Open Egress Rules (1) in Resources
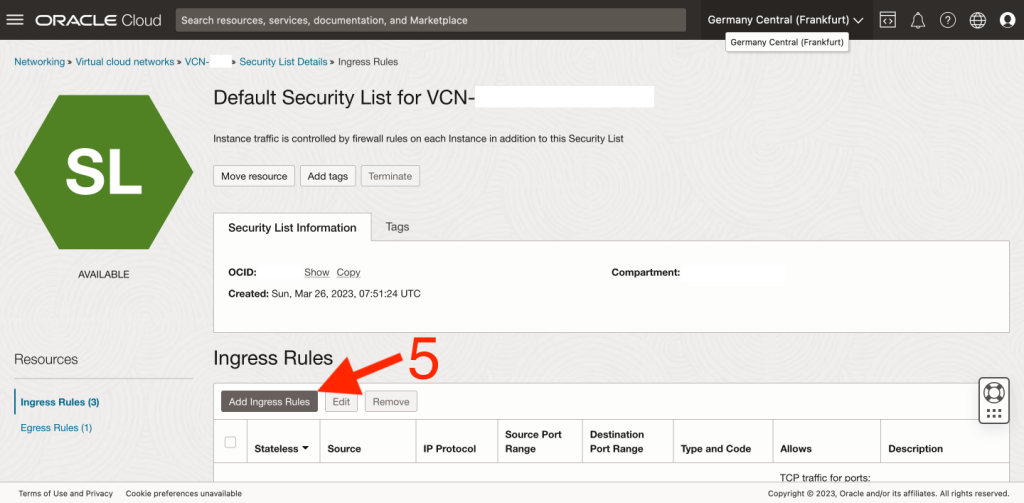This screenshot has width=1024, height=503. (x=56, y=428)
